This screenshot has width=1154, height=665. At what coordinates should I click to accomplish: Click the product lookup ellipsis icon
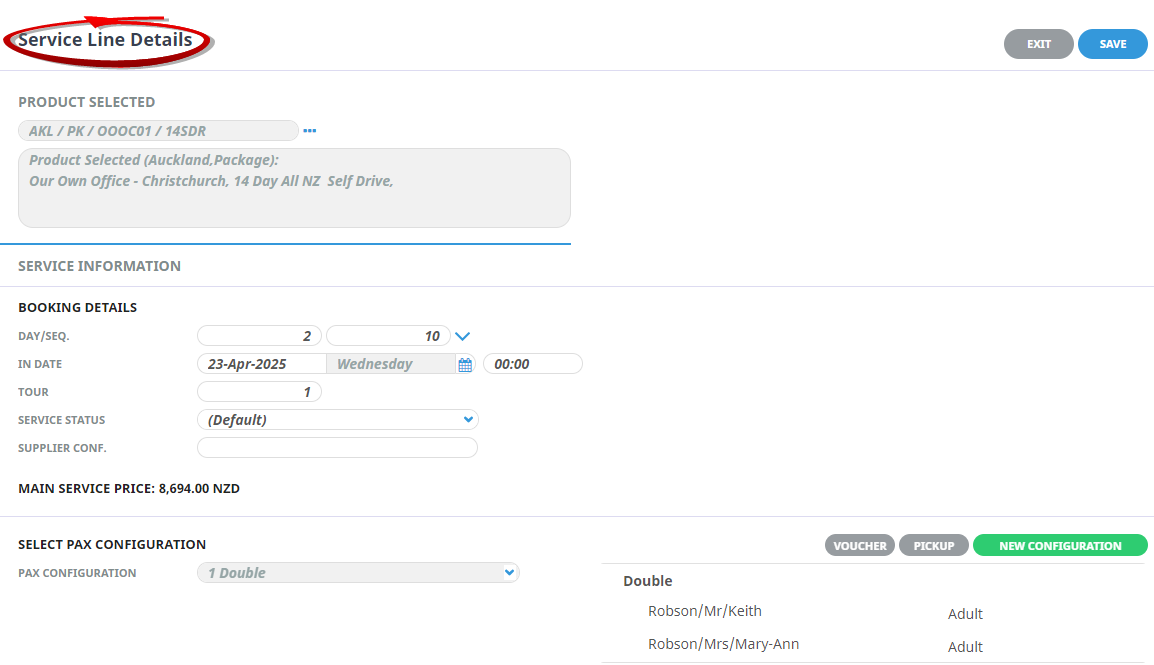click(310, 131)
